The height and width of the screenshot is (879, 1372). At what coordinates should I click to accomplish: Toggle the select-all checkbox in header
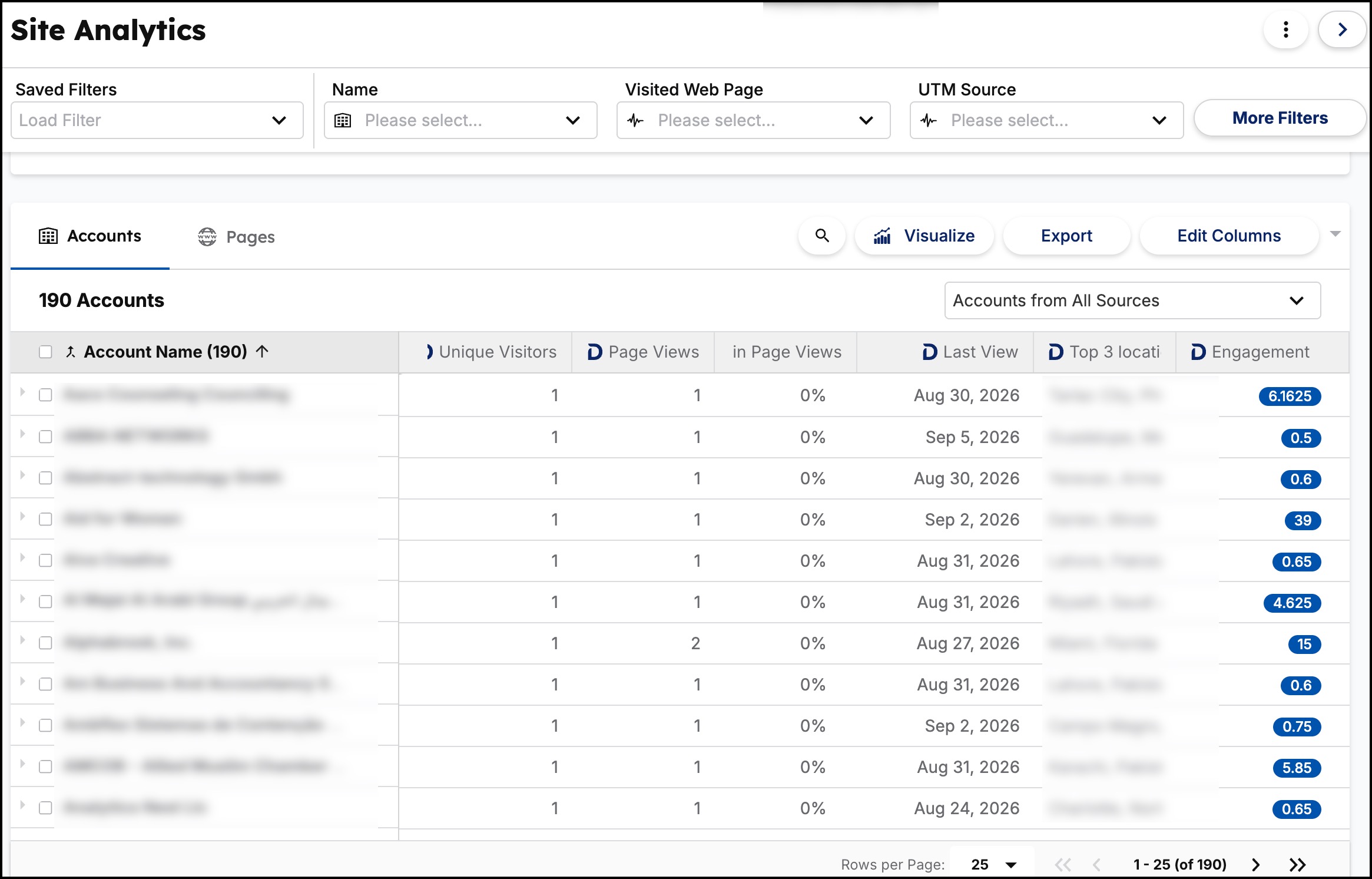click(x=45, y=352)
